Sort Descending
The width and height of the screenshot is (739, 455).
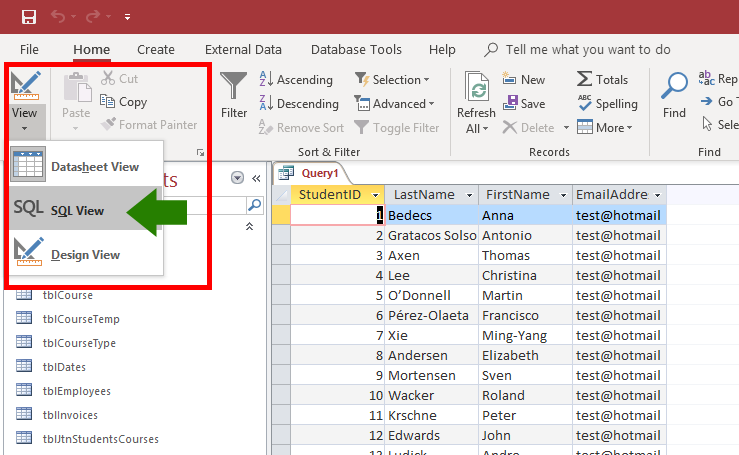(x=299, y=103)
